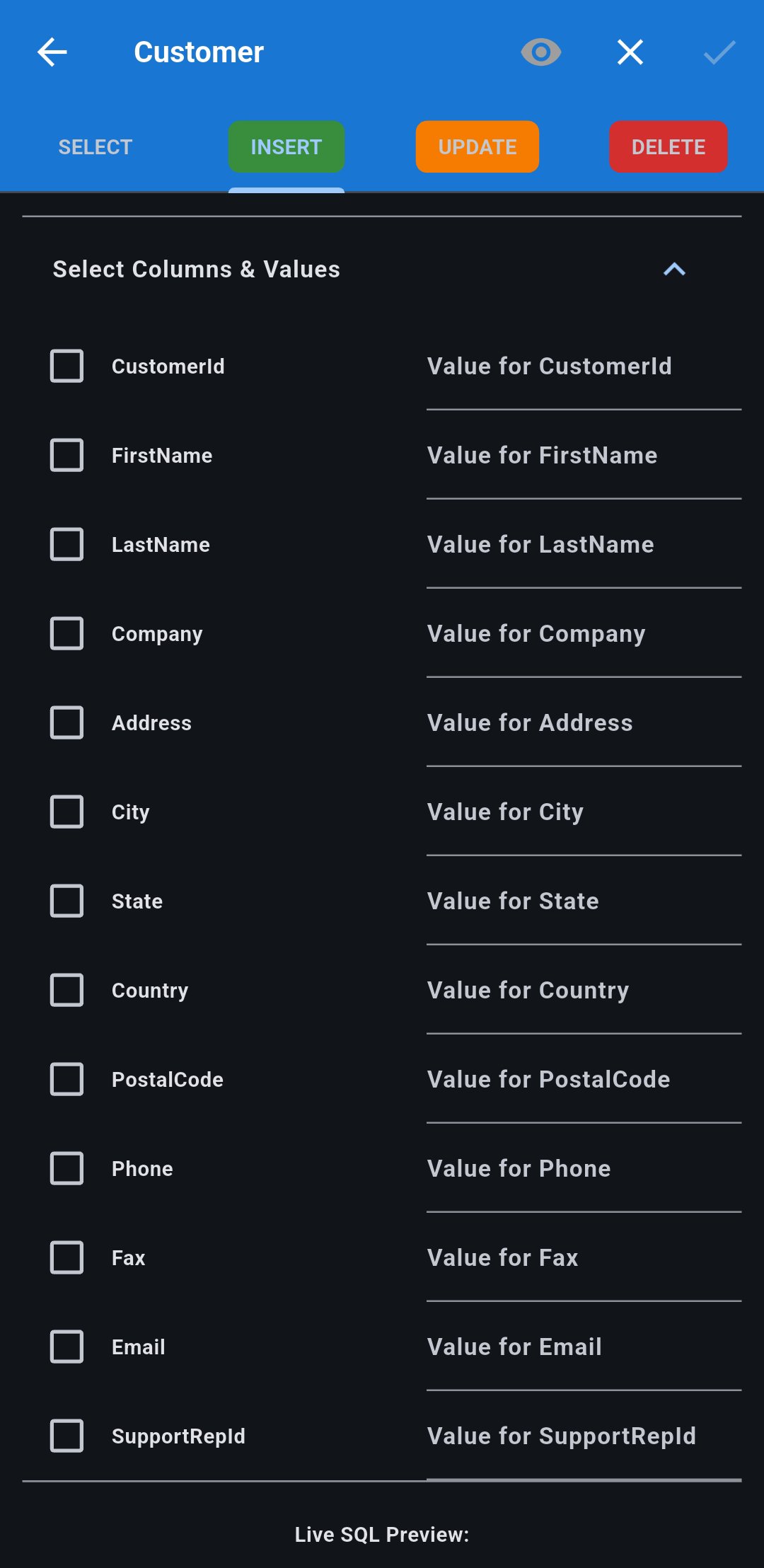Check the SupportRepId checkbox
Image resolution: width=764 pixels, height=1568 pixels.
tap(67, 1436)
